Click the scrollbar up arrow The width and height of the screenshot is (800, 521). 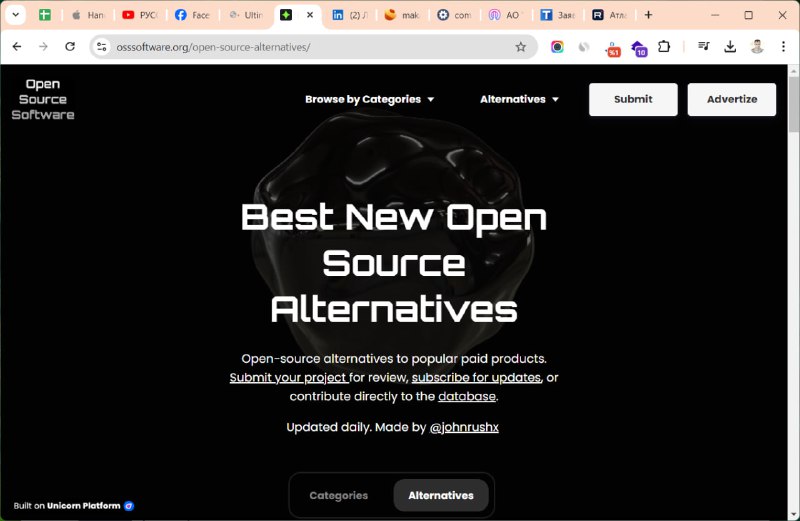click(793, 70)
